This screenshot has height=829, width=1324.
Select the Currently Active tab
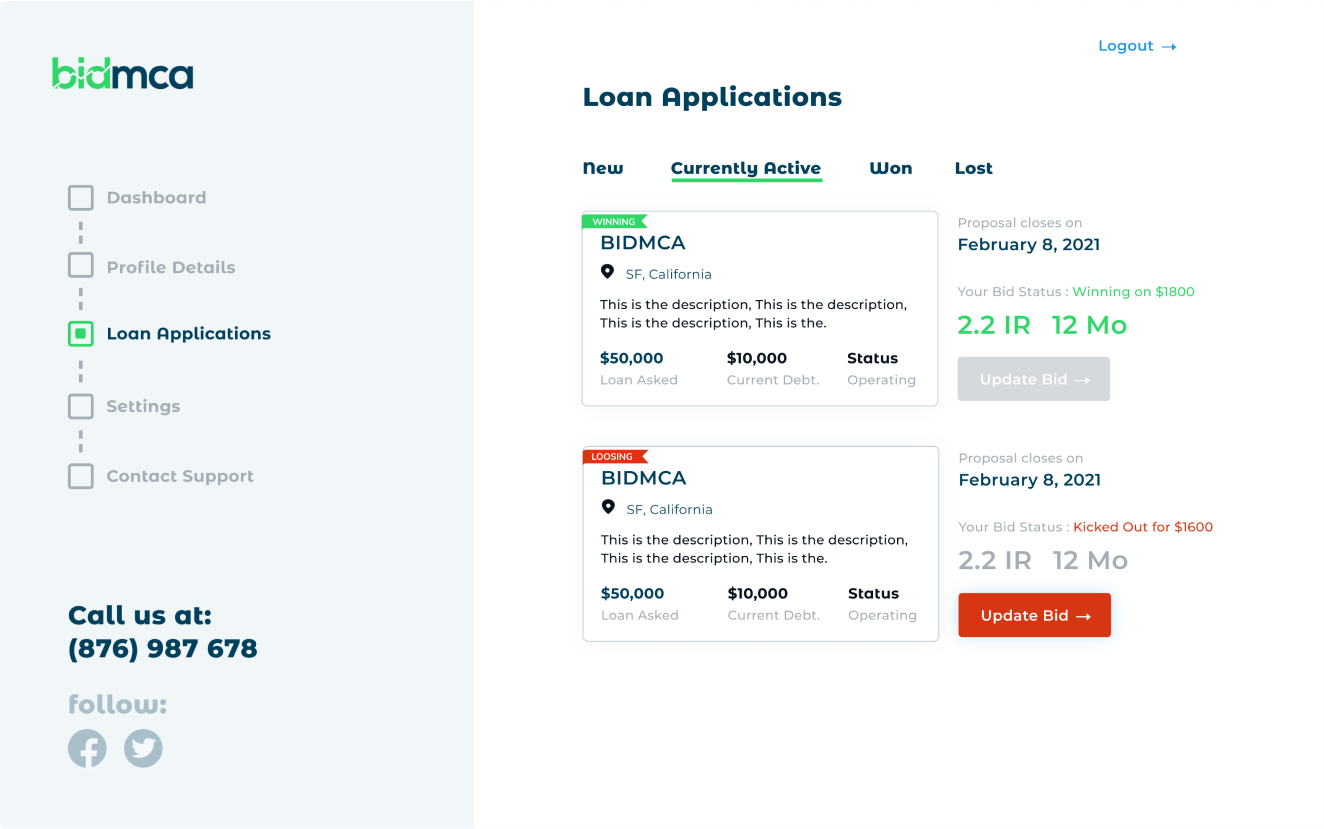pos(746,168)
